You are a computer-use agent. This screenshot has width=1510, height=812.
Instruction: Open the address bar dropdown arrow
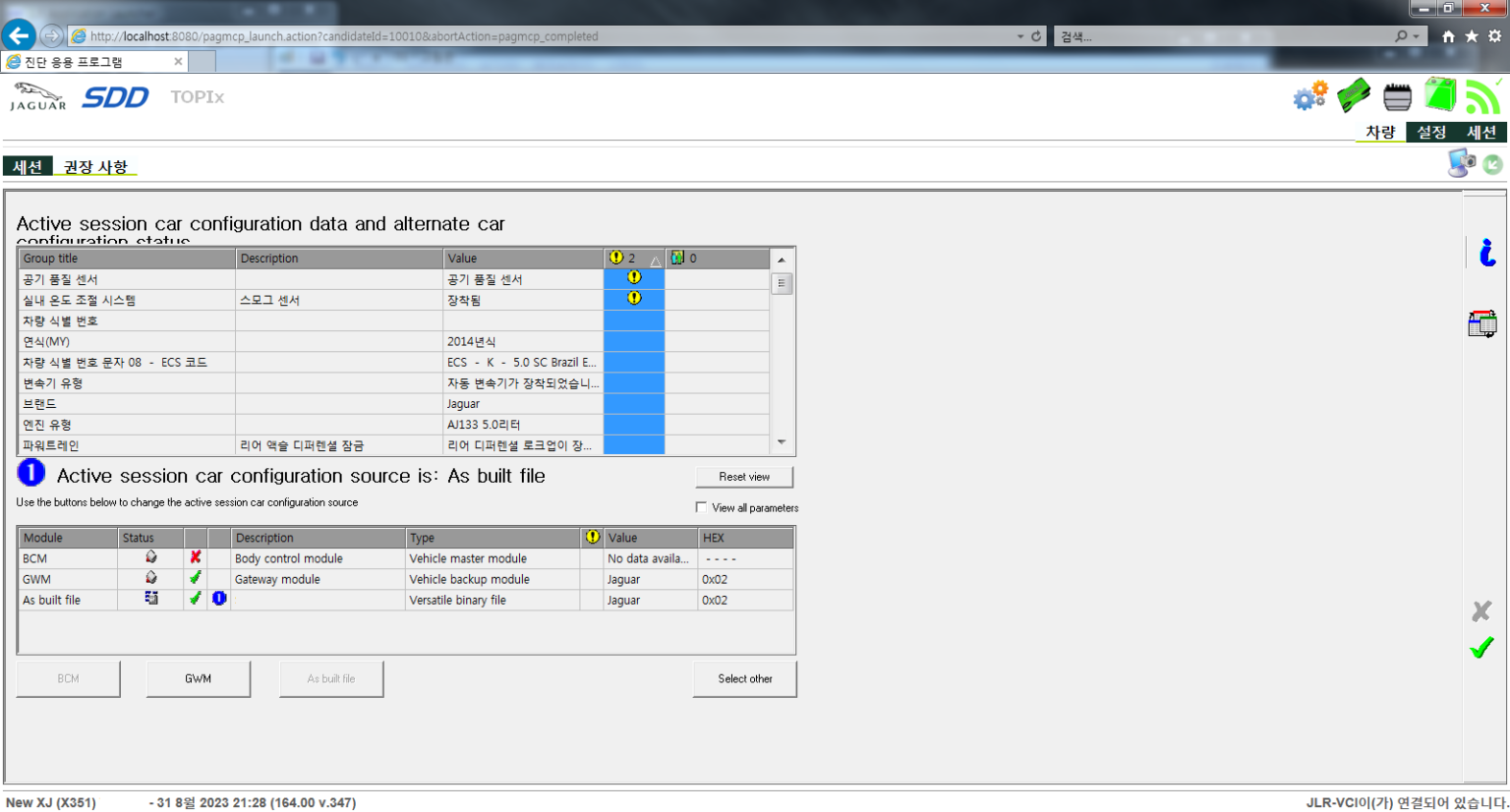coord(1019,36)
